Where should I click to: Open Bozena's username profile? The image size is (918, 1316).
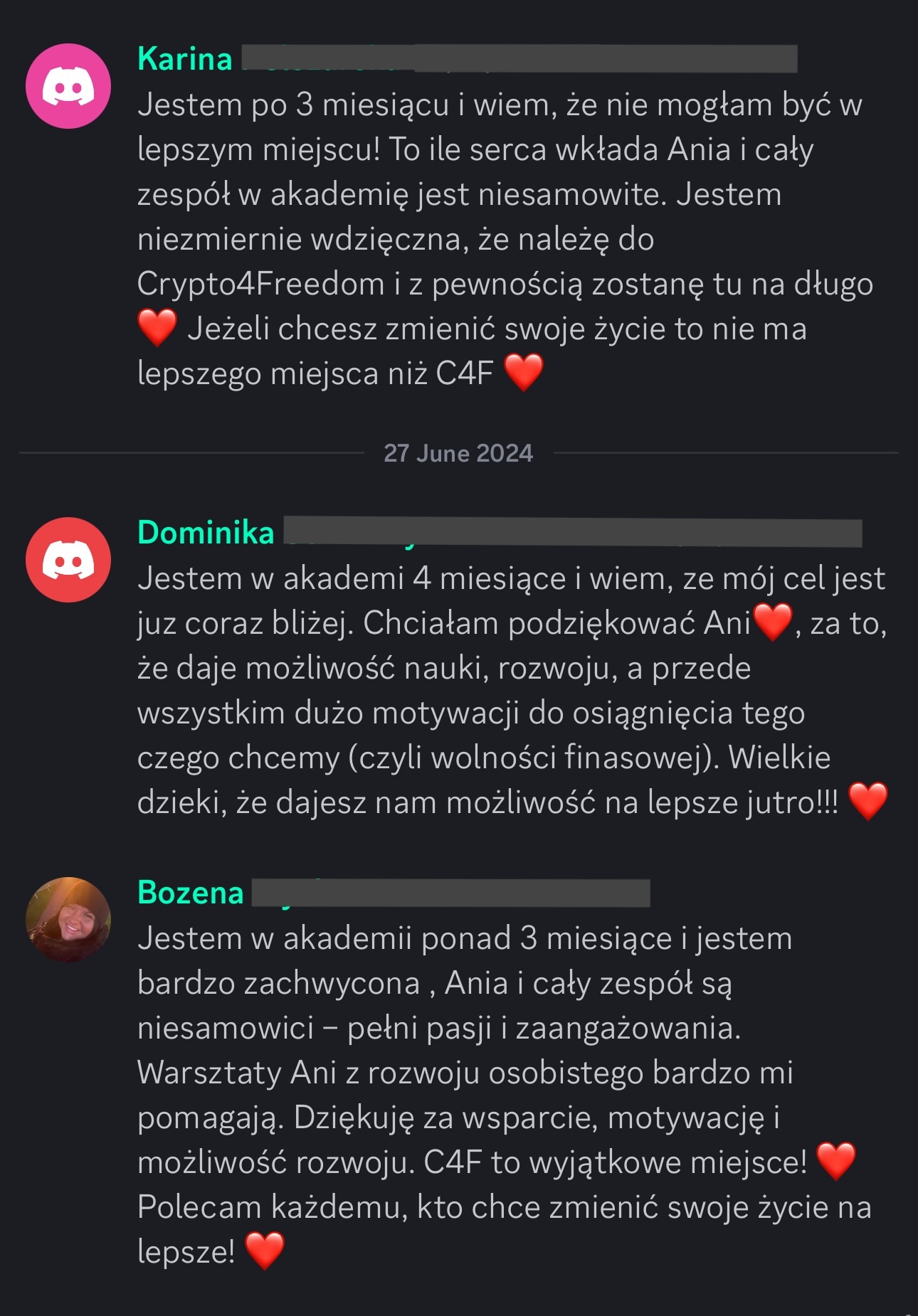click(191, 893)
